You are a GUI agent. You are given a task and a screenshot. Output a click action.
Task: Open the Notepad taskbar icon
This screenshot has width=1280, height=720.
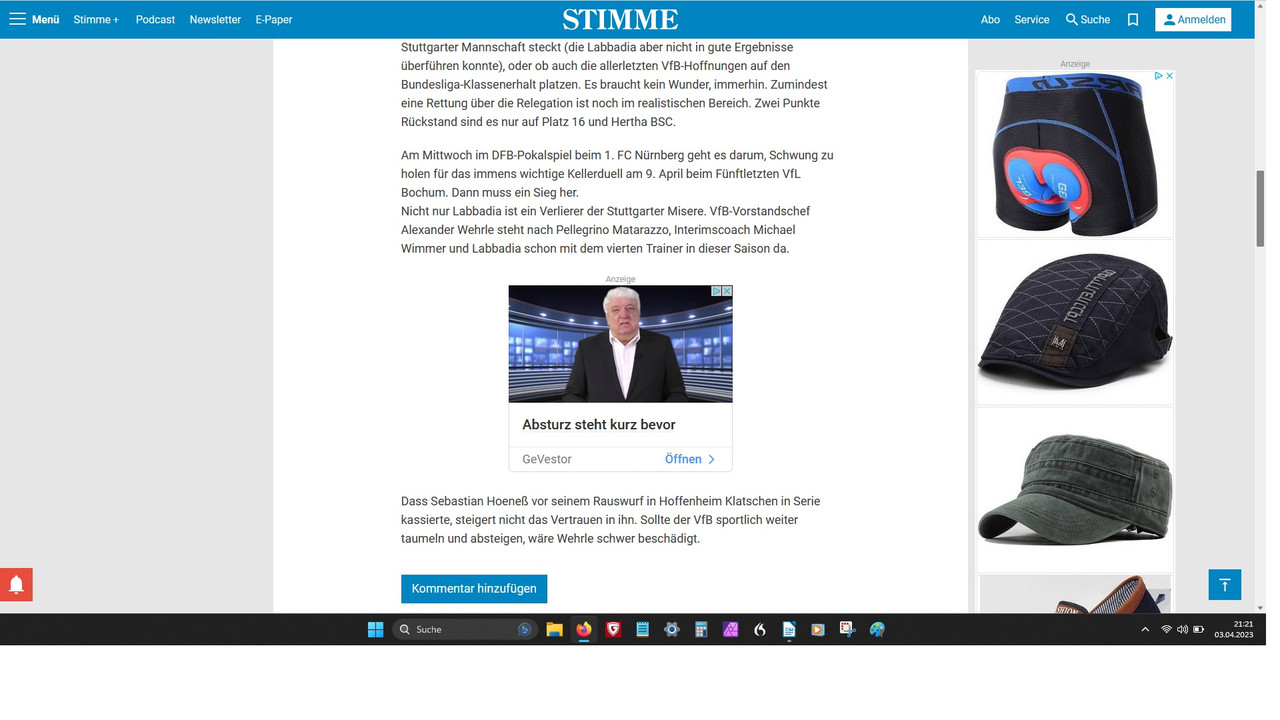click(642, 629)
